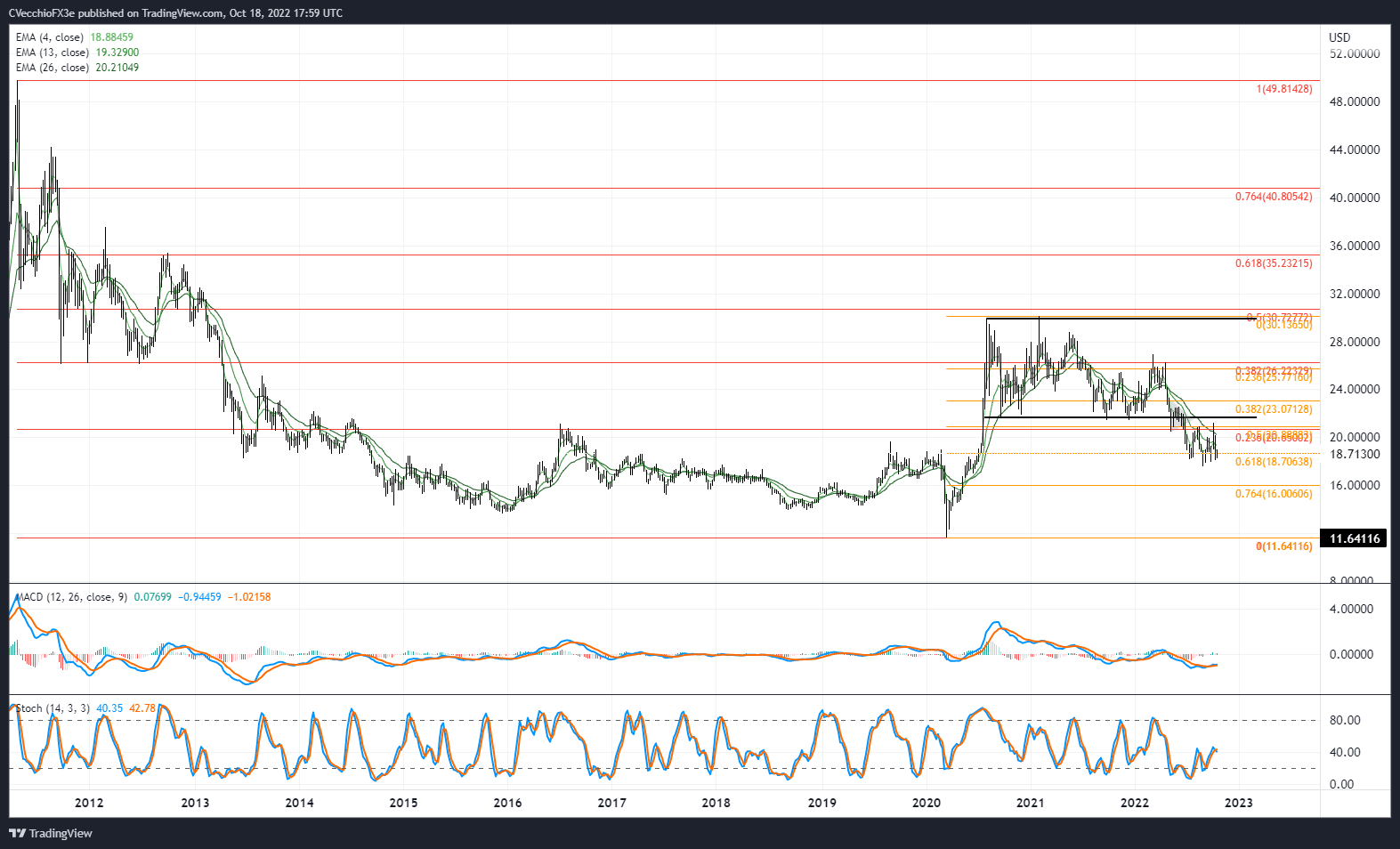Click the 16.00000 price axis tick
This screenshot has height=849, width=1400.
pos(1355,485)
